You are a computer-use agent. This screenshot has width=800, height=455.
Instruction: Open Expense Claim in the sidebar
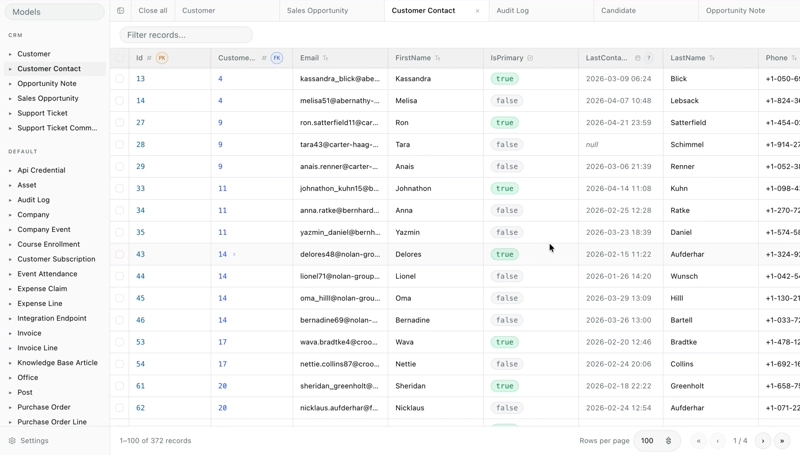42,289
